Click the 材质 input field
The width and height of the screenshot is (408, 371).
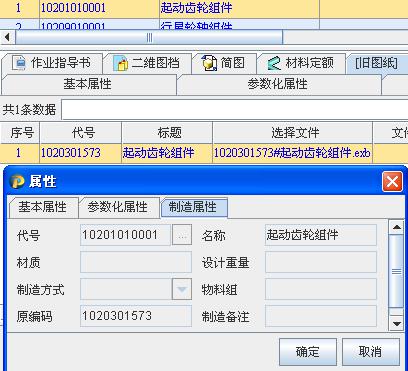[x=136, y=262]
